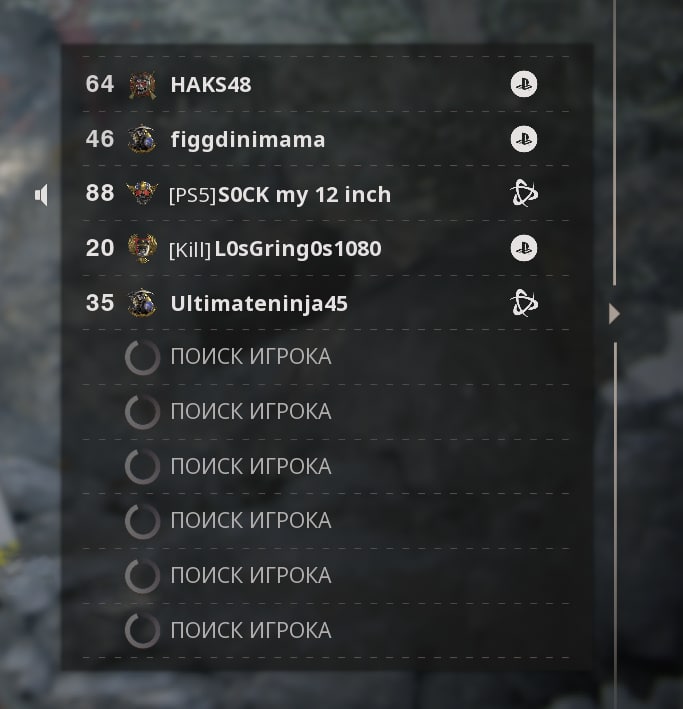Open HAKS48's emblem avatar
683x709 pixels.
142,85
